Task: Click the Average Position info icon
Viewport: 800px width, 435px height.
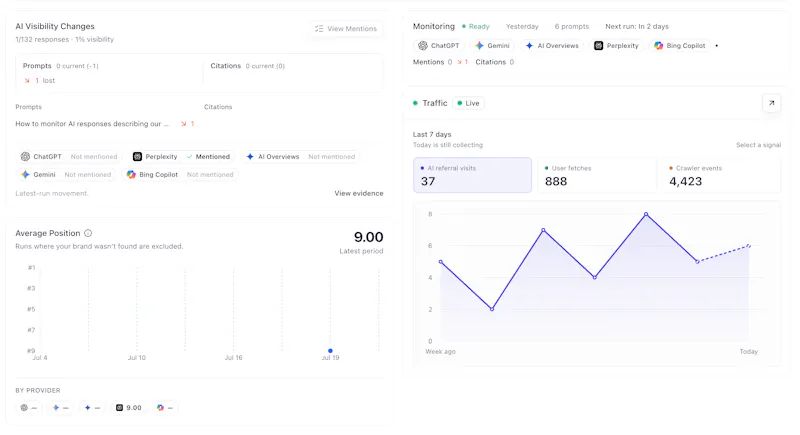Action: (88, 233)
